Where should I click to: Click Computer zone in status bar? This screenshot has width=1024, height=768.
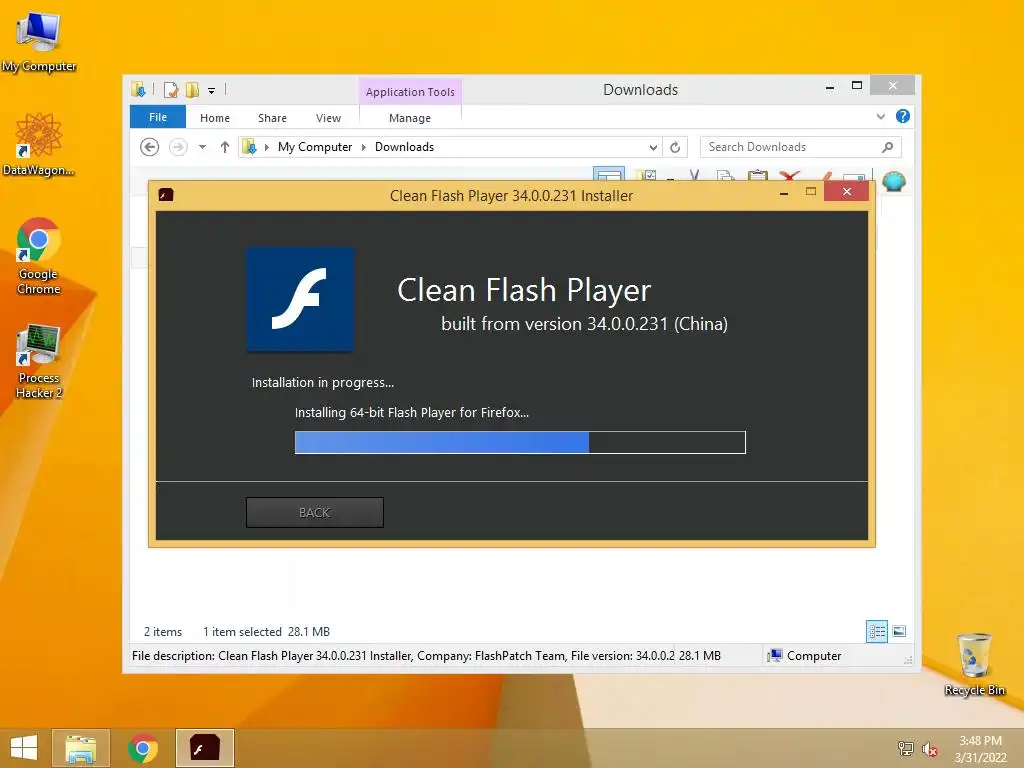tap(805, 656)
